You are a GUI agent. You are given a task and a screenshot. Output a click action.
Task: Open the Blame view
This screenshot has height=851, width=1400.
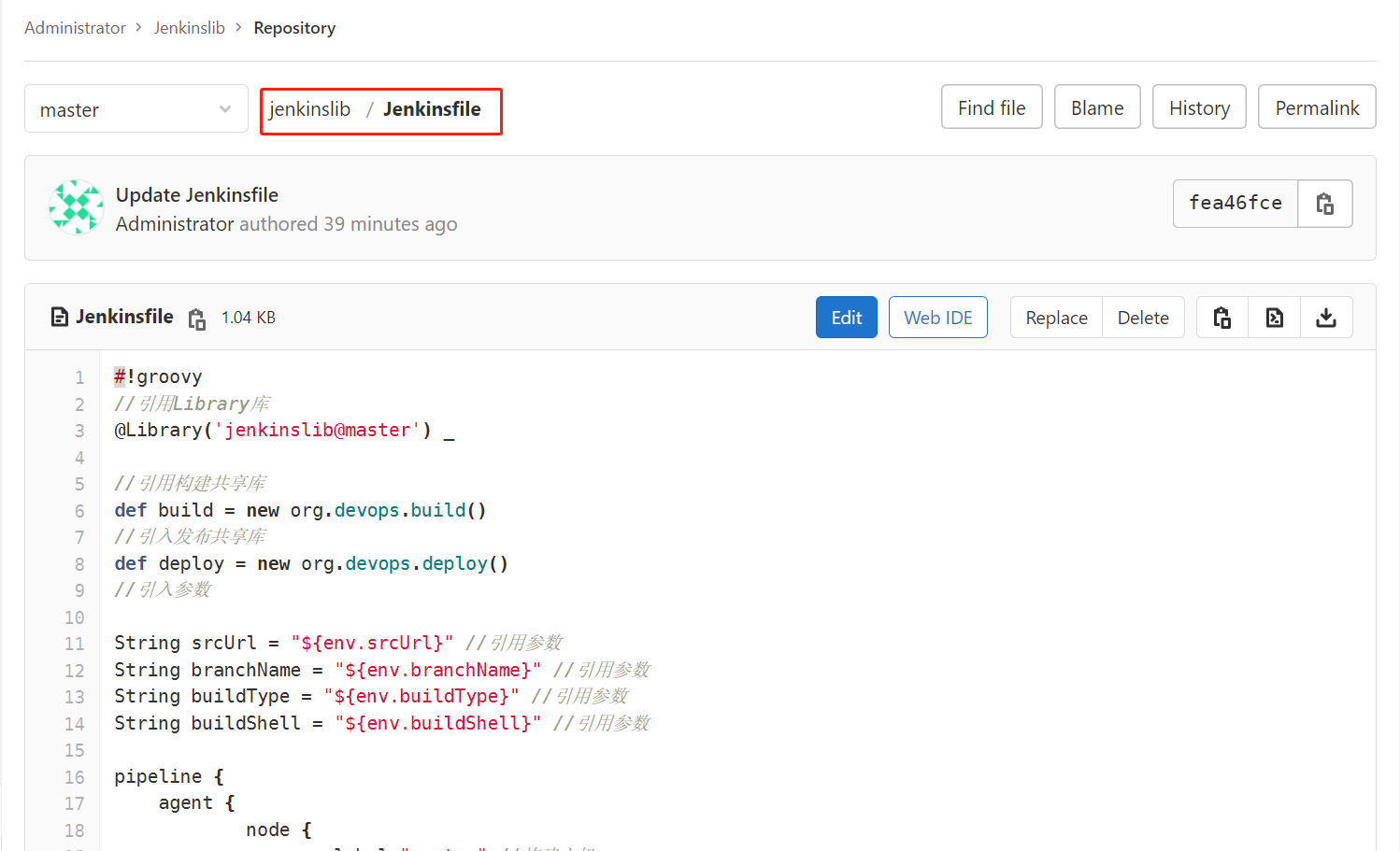[1097, 107]
